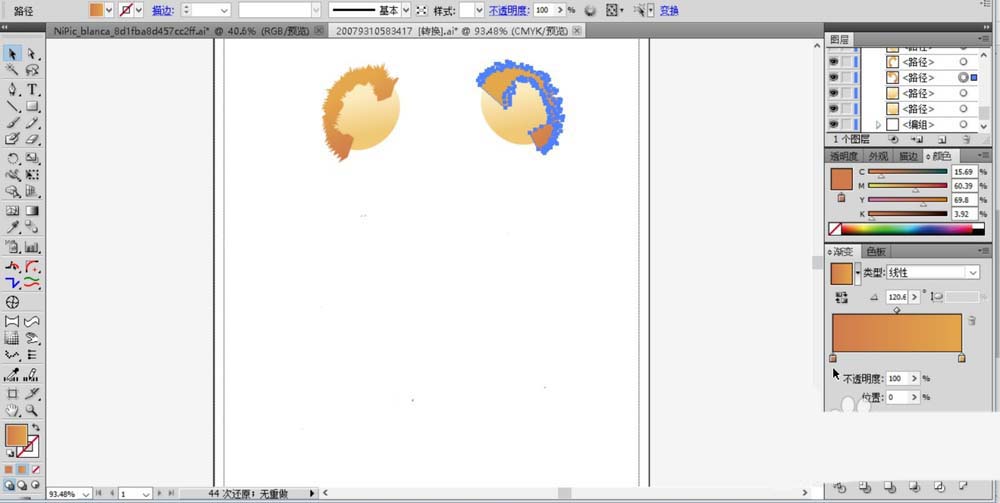Click the toolbox Fill swatch
Screen dimensions: 1000x503
[x=16, y=435]
